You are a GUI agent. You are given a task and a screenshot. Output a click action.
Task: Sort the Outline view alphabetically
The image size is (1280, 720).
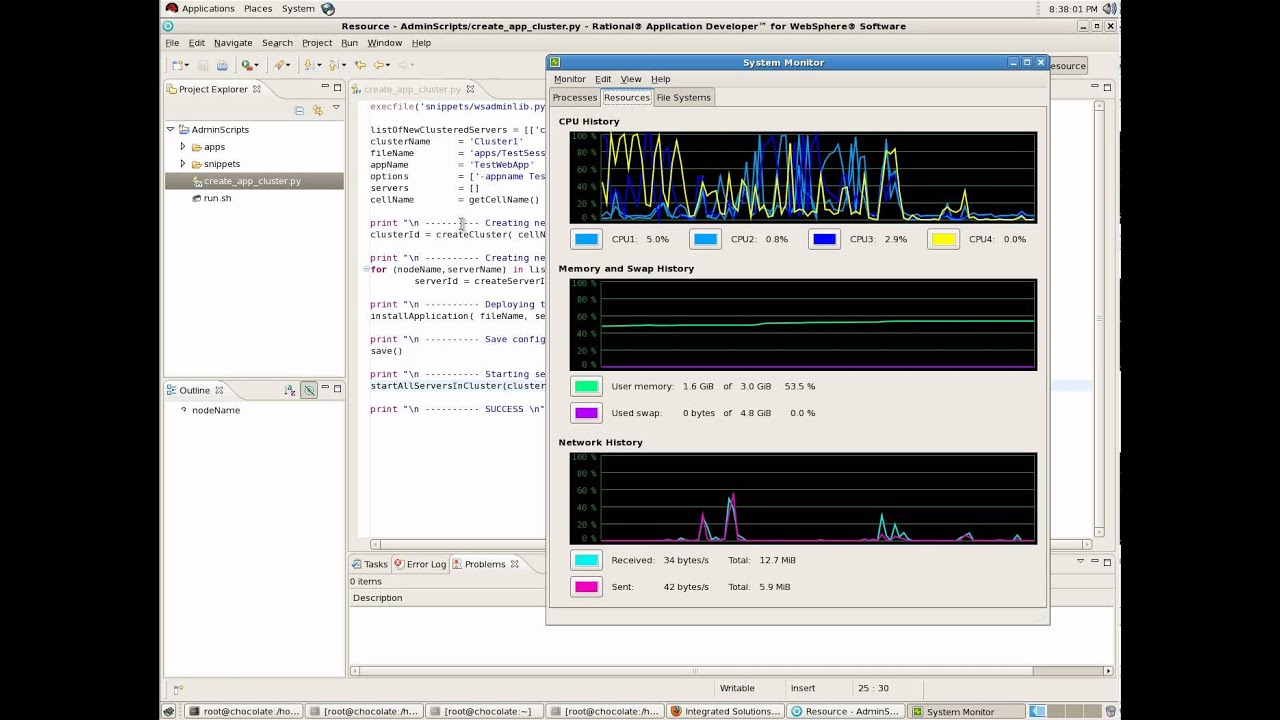[x=289, y=390]
